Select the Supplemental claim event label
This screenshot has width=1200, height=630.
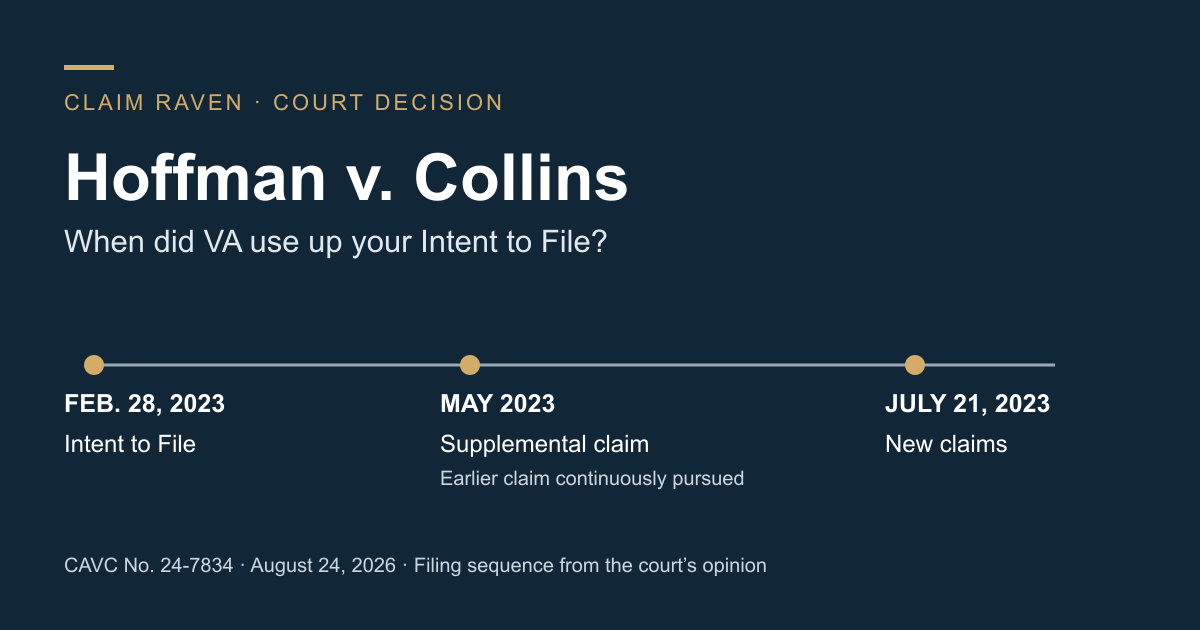pyautogui.click(x=545, y=444)
